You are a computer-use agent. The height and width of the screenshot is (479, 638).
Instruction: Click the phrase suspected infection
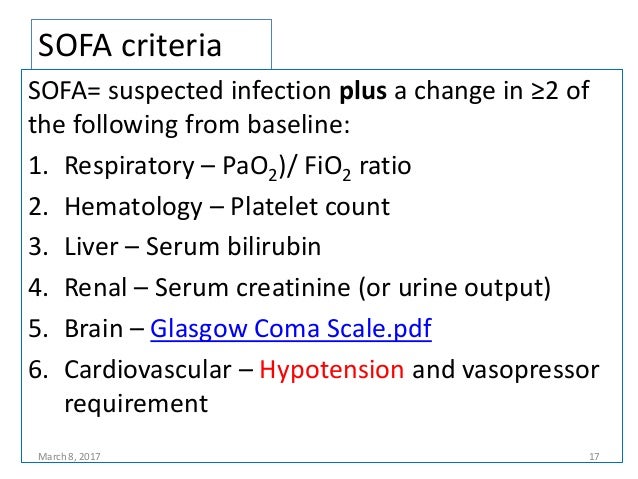point(220,92)
